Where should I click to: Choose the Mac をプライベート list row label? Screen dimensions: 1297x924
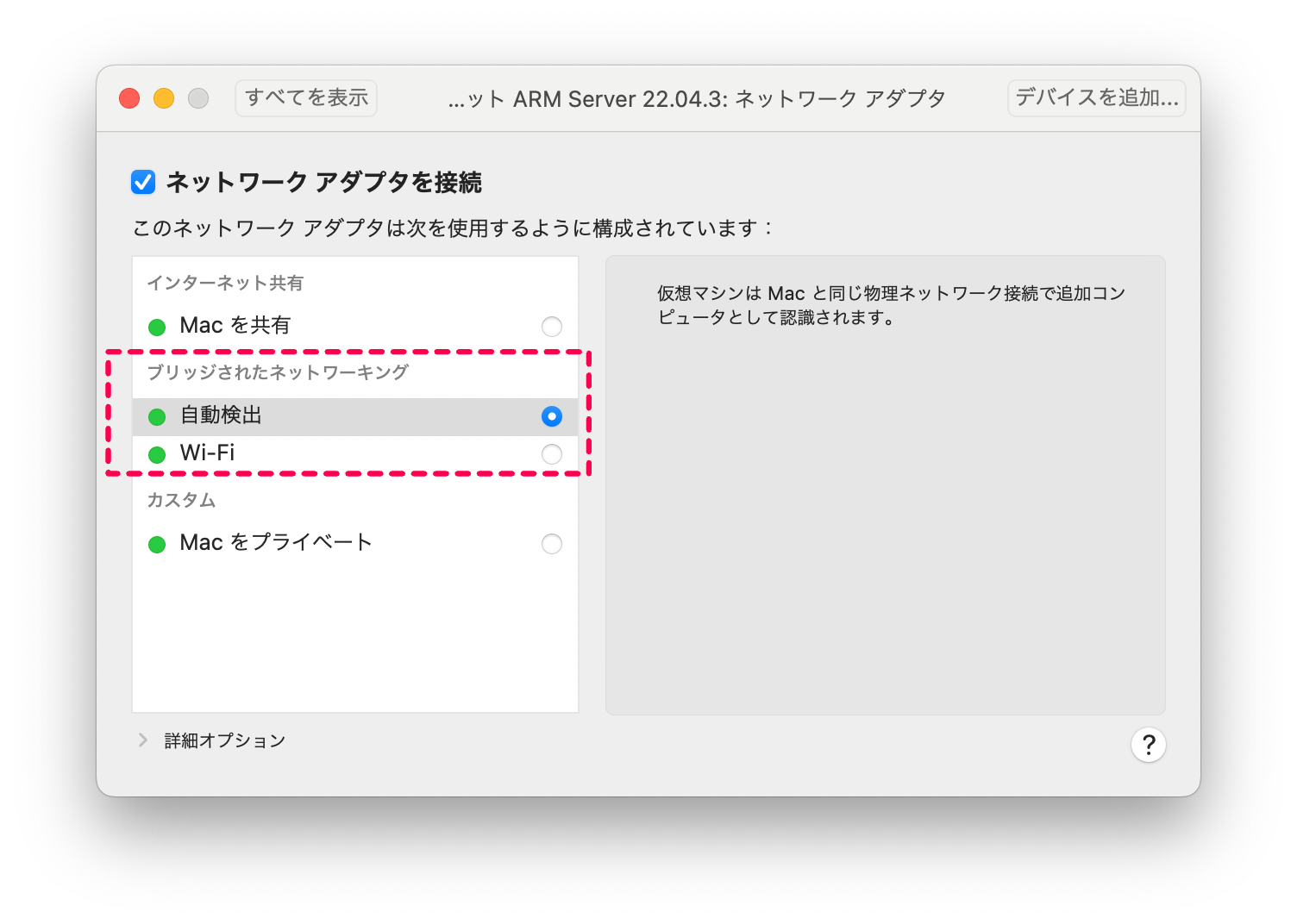[276, 542]
